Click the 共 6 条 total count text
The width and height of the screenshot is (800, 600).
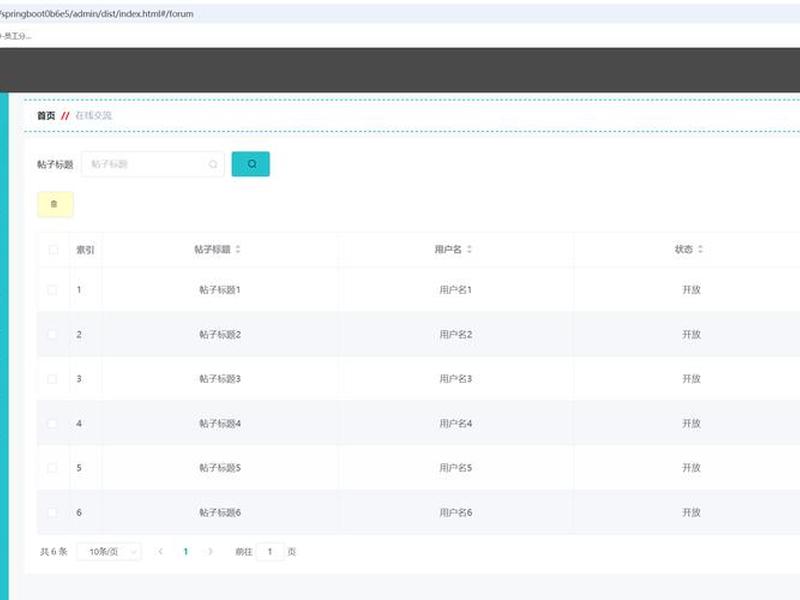pos(54,552)
